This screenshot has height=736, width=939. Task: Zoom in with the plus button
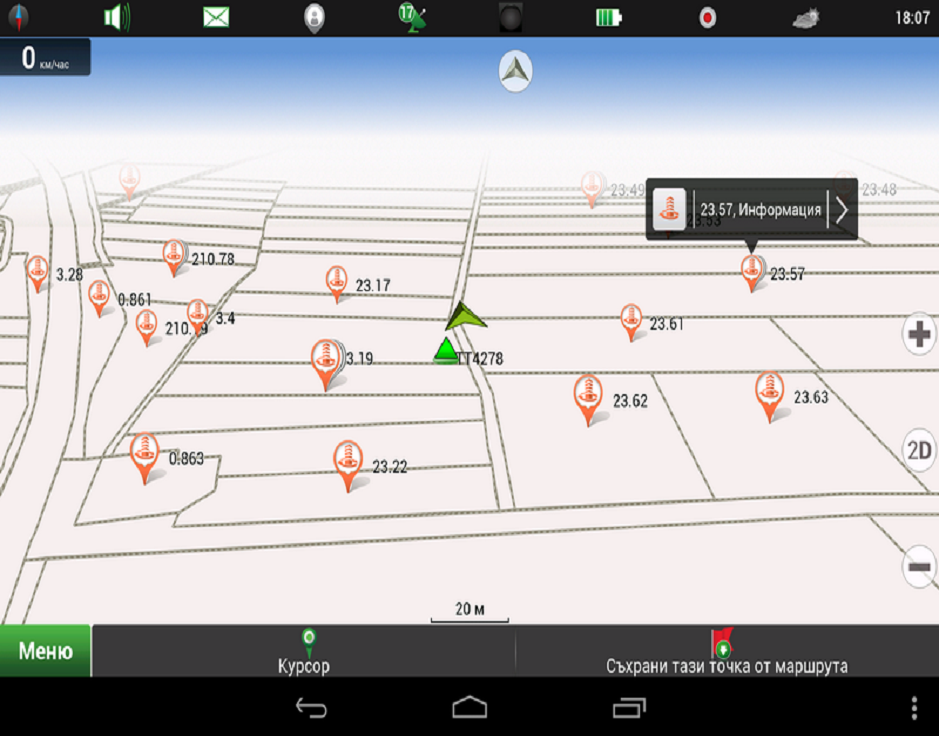919,334
